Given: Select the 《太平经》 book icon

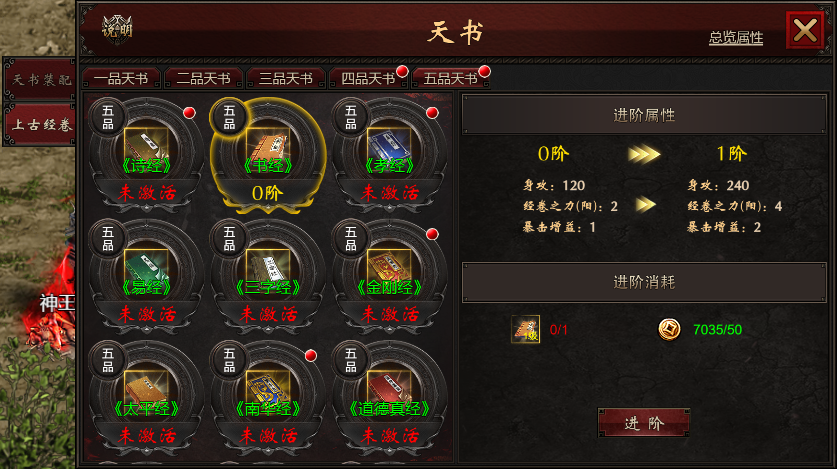Looking at the screenshot, I should [x=146, y=387].
